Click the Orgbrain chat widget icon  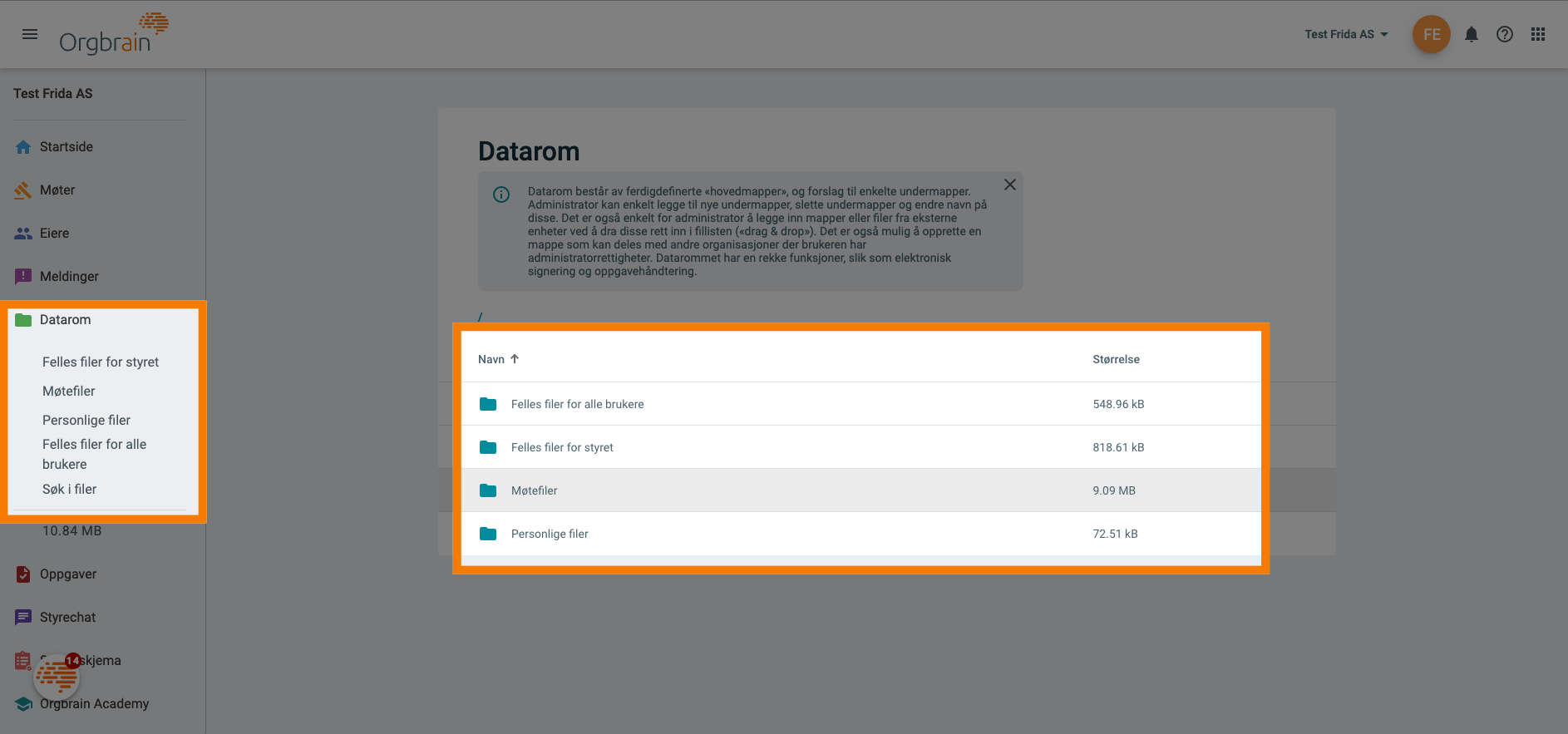[x=57, y=677]
